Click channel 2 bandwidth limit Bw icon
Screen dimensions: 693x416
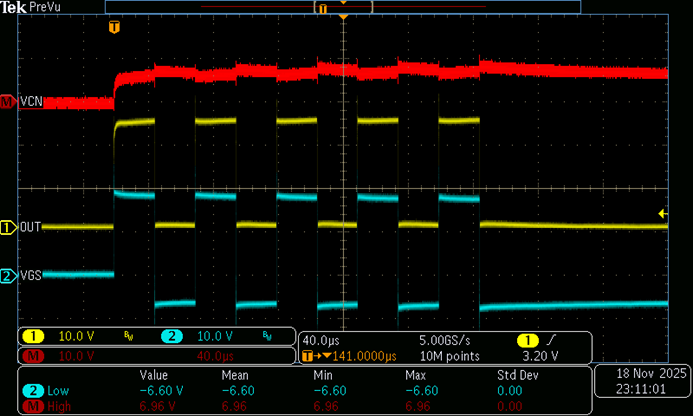click(267, 336)
